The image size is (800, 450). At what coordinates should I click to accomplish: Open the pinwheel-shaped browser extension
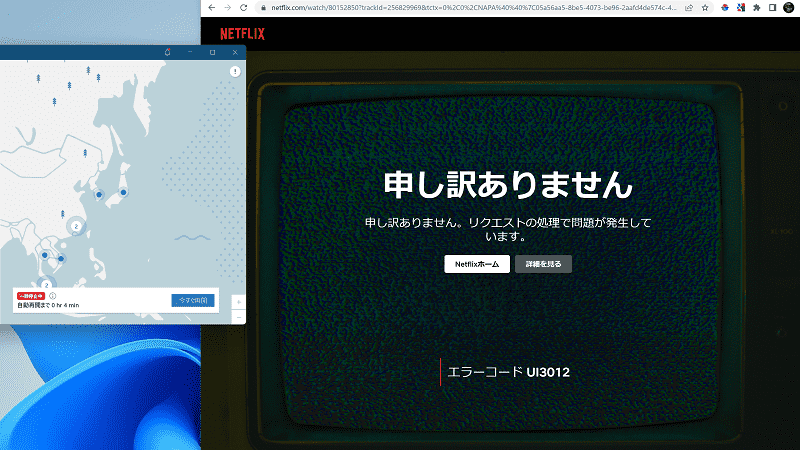tap(741, 8)
